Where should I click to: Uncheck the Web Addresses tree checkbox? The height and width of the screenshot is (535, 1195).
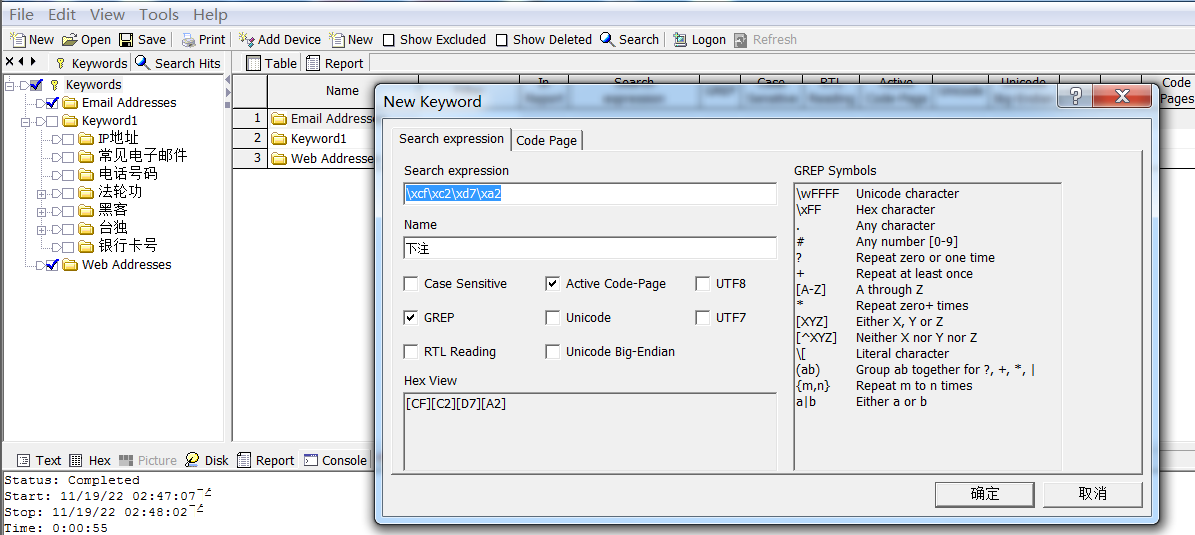[x=53, y=265]
